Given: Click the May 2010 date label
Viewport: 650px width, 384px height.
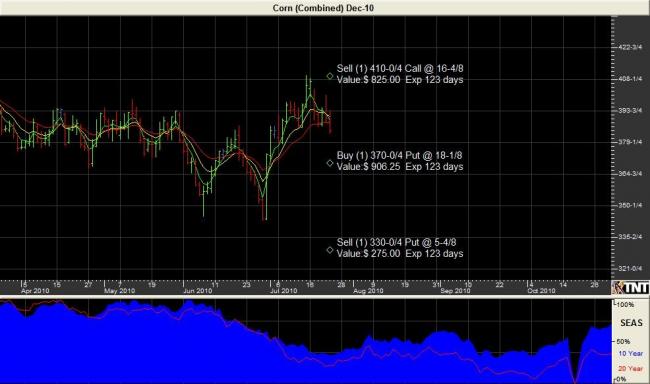Looking at the screenshot, I should [119, 291].
